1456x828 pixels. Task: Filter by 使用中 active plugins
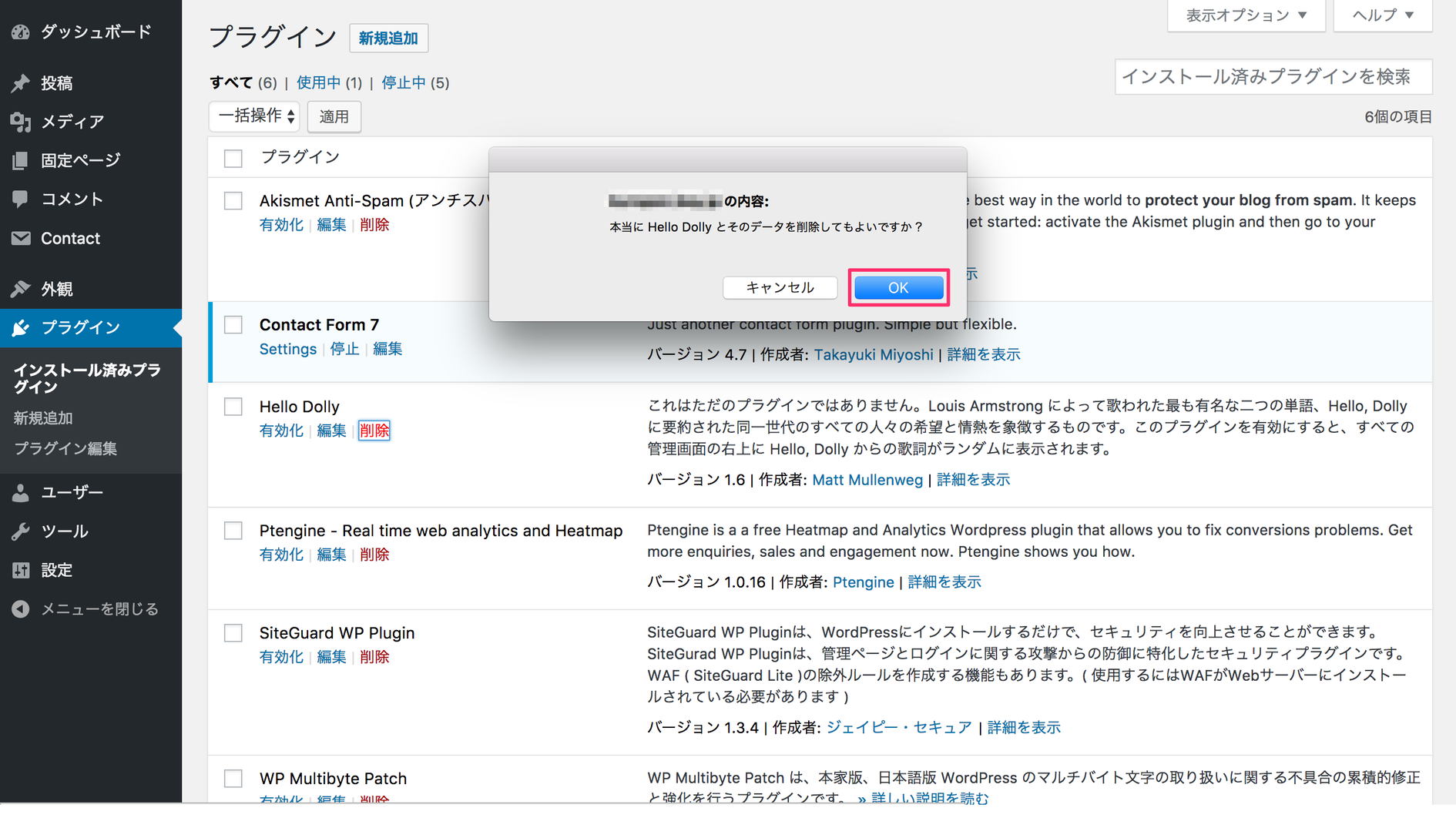click(318, 82)
